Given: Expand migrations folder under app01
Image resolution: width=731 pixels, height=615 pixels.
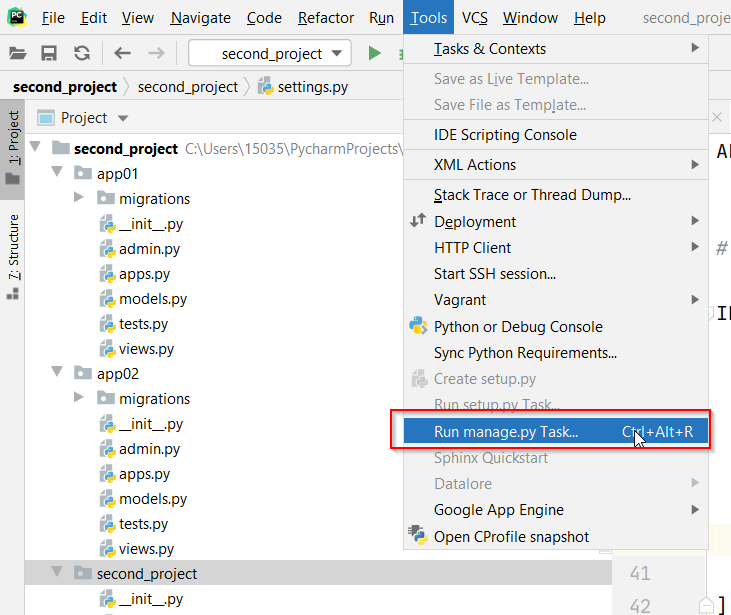Looking at the screenshot, I should (79, 197).
